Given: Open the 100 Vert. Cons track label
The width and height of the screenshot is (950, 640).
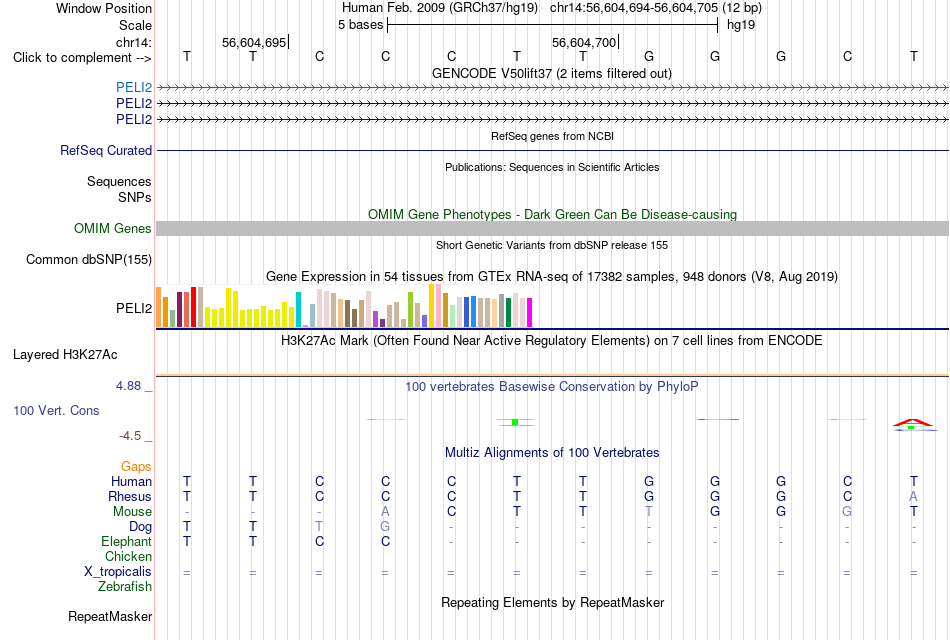Looking at the screenshot, I should tap(56, 410).
